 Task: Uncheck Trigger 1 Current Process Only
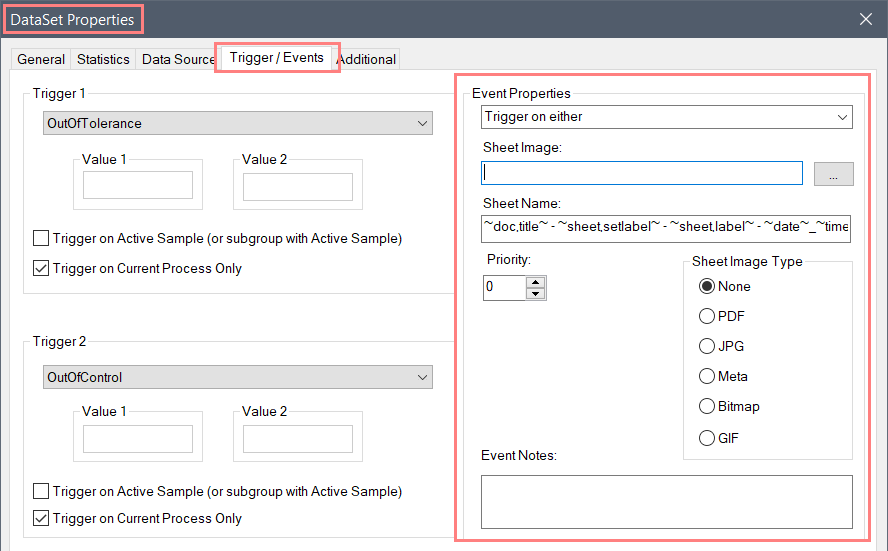tap(41, 268)
